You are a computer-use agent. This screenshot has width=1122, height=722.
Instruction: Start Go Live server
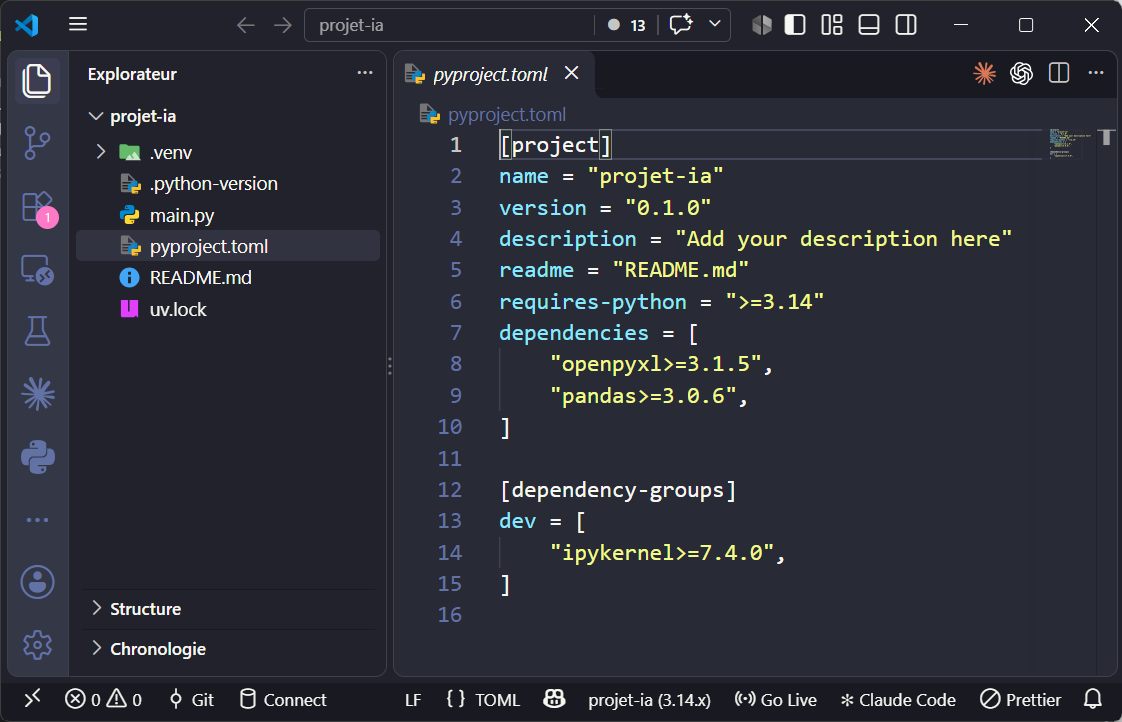coord(776,700)
